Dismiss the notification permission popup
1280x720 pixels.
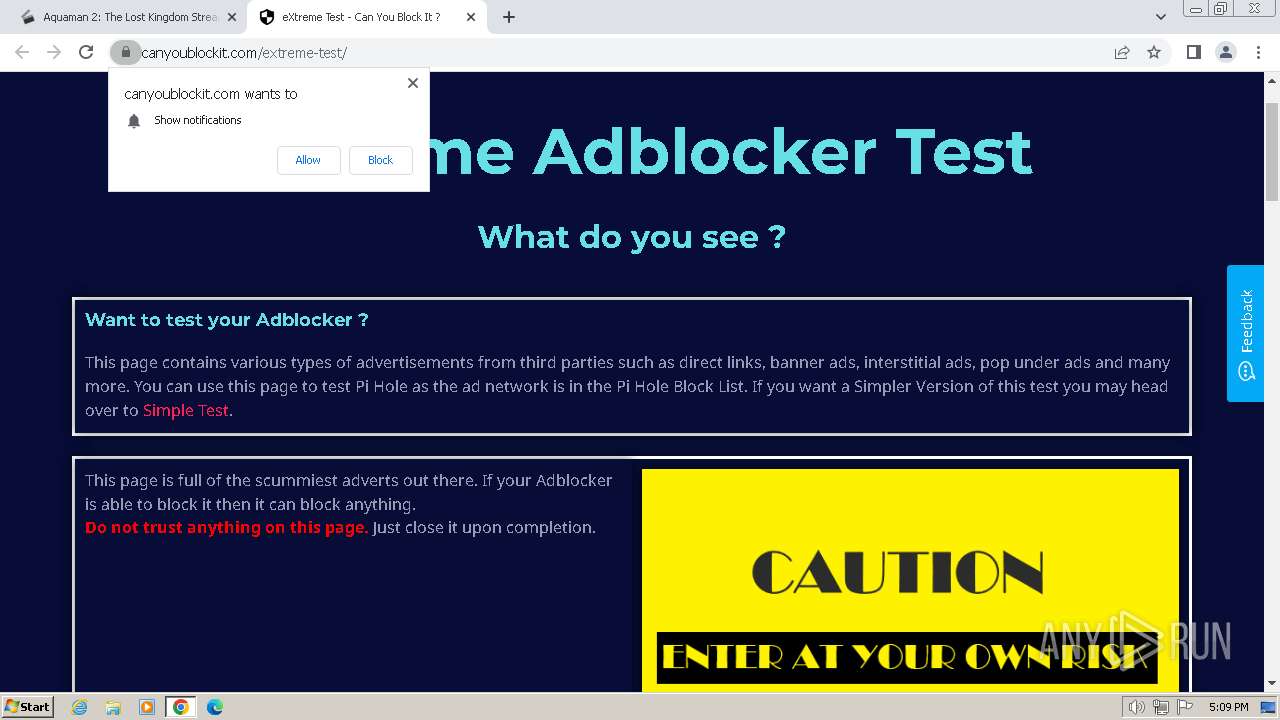[x=412, y=83]
